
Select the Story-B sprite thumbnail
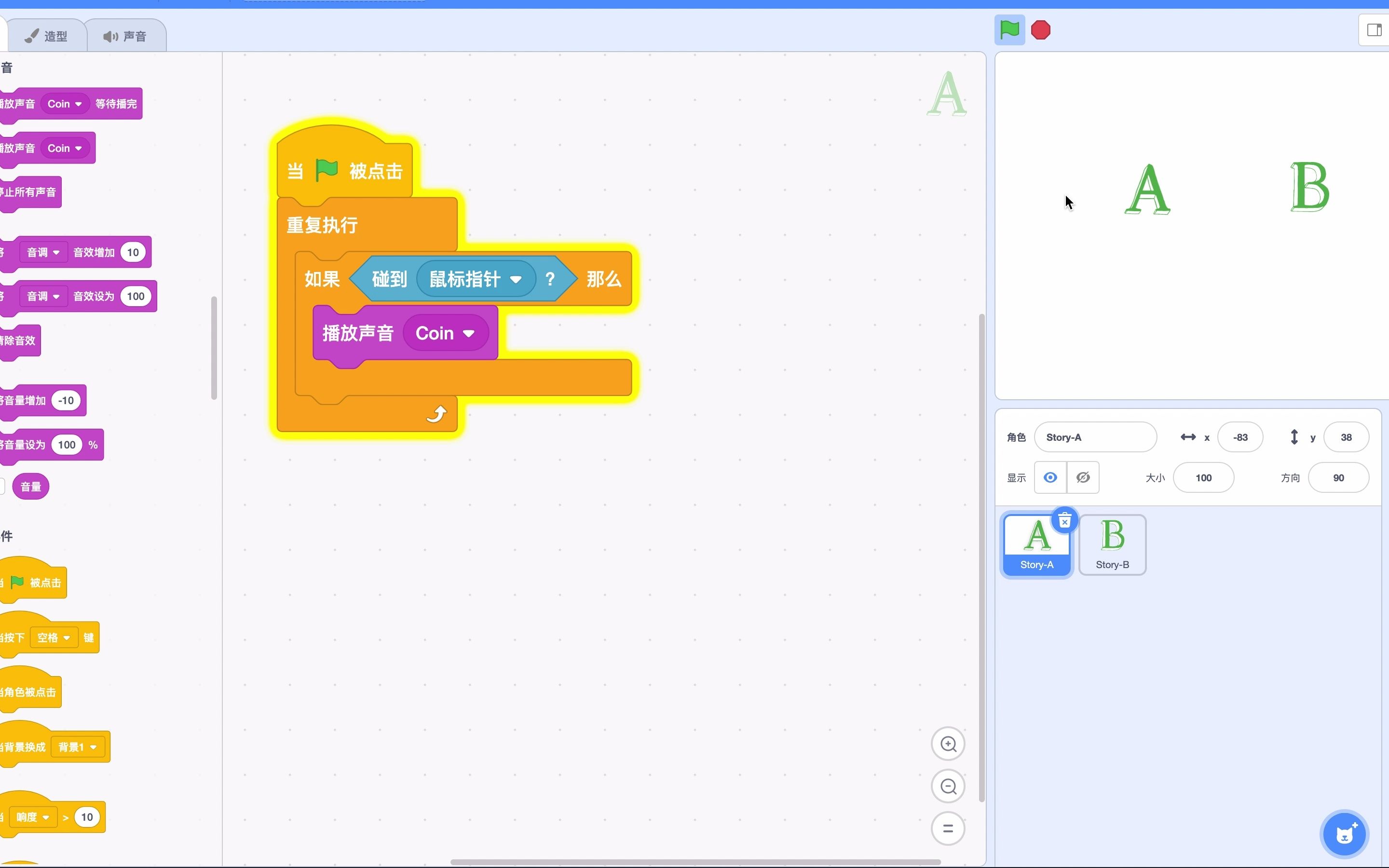click(1112, 544)
